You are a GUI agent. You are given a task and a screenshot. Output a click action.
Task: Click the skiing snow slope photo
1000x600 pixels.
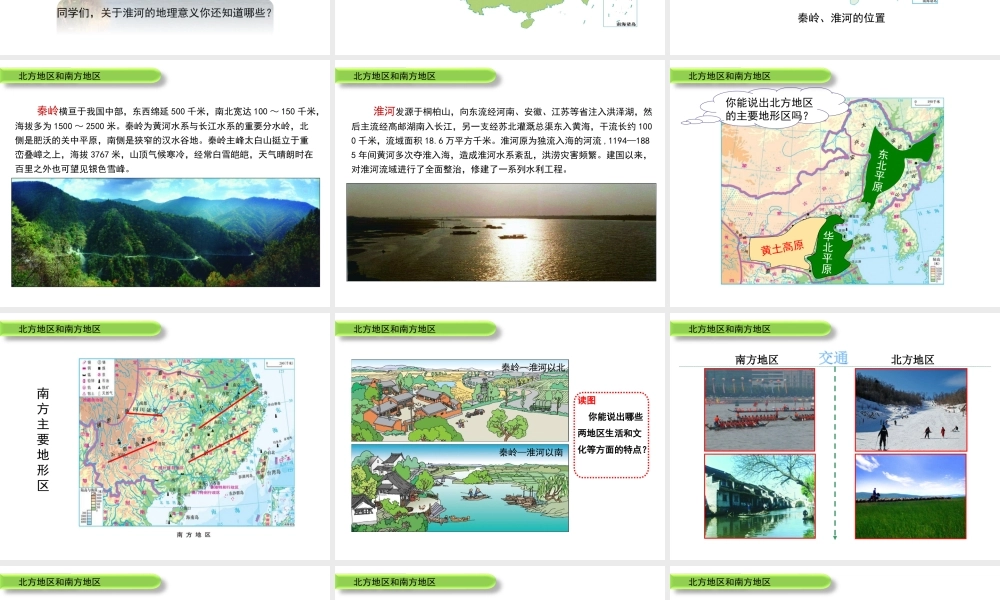pos(911,410)
